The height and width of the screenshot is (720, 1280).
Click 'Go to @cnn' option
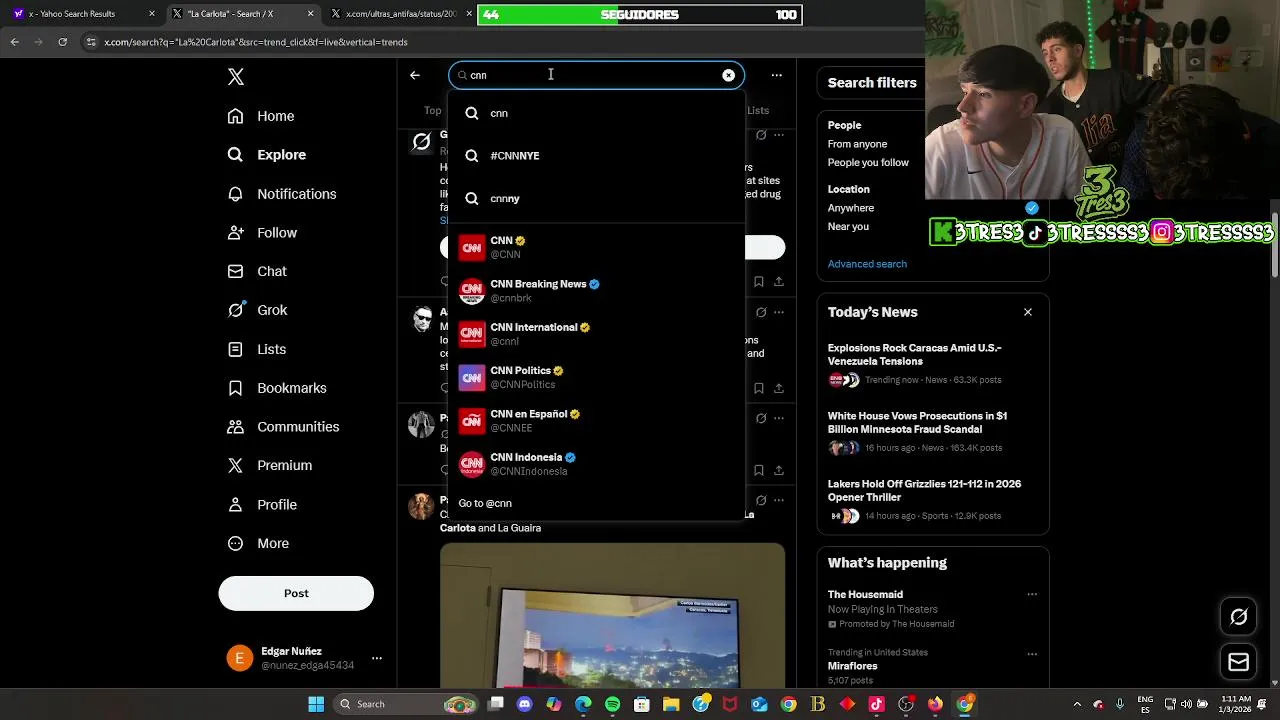coord(596,503)
